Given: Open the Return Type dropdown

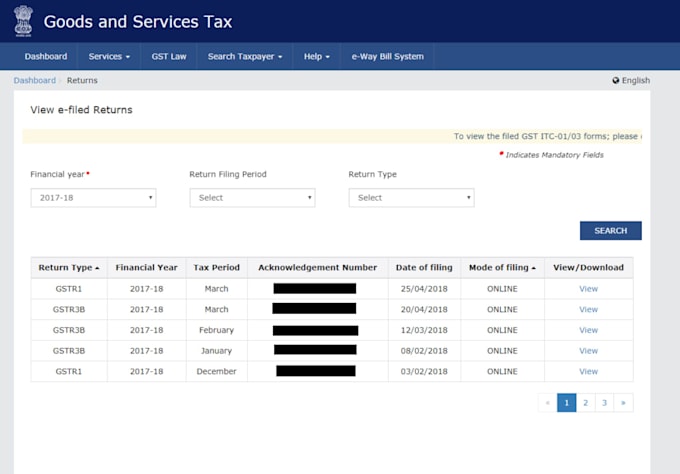Looking at the screenshot, I should (412, 198).
